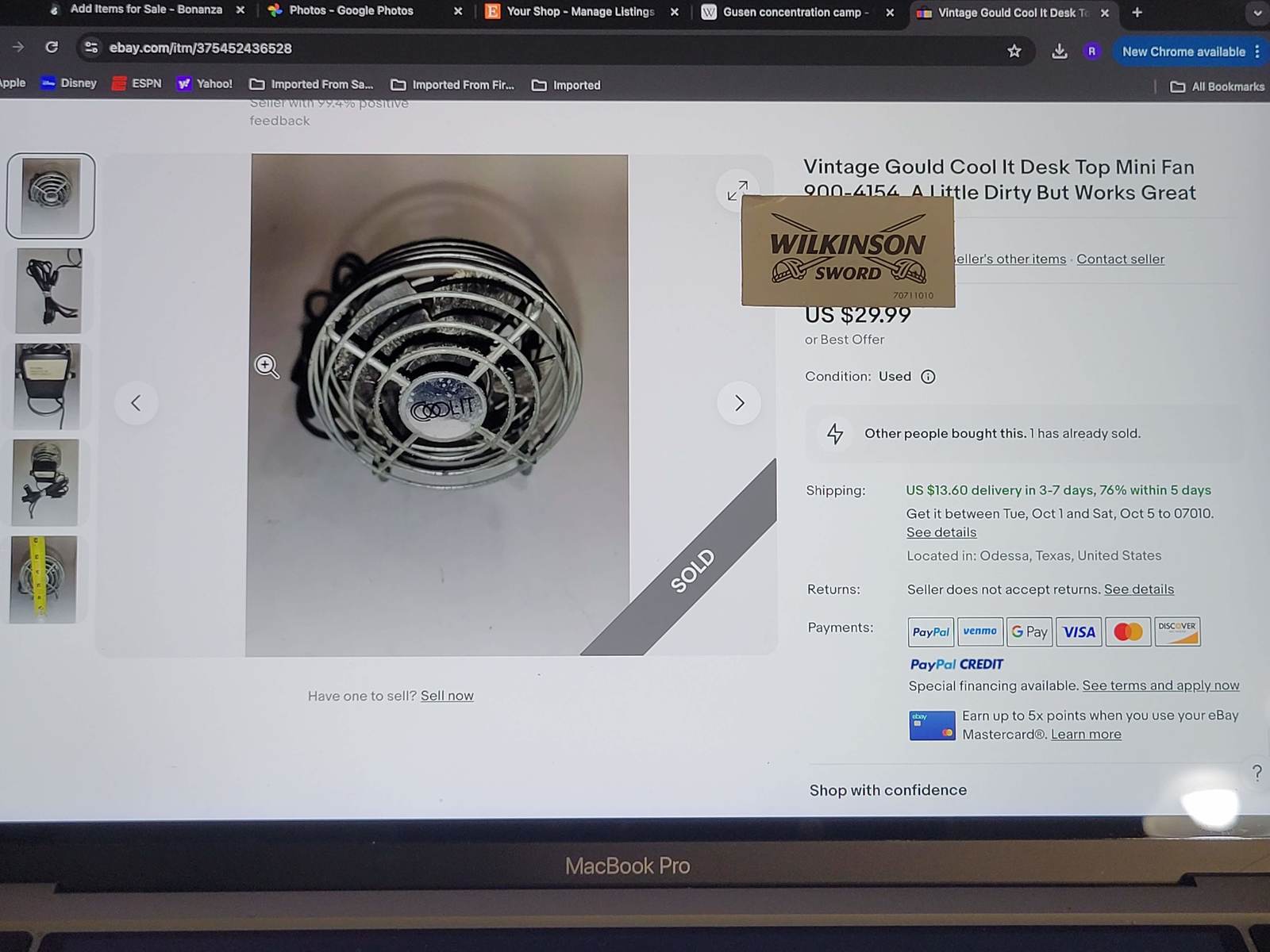Select the first fan front thumbnail
The image size is (1270, 952).
(x=51, y=196)
